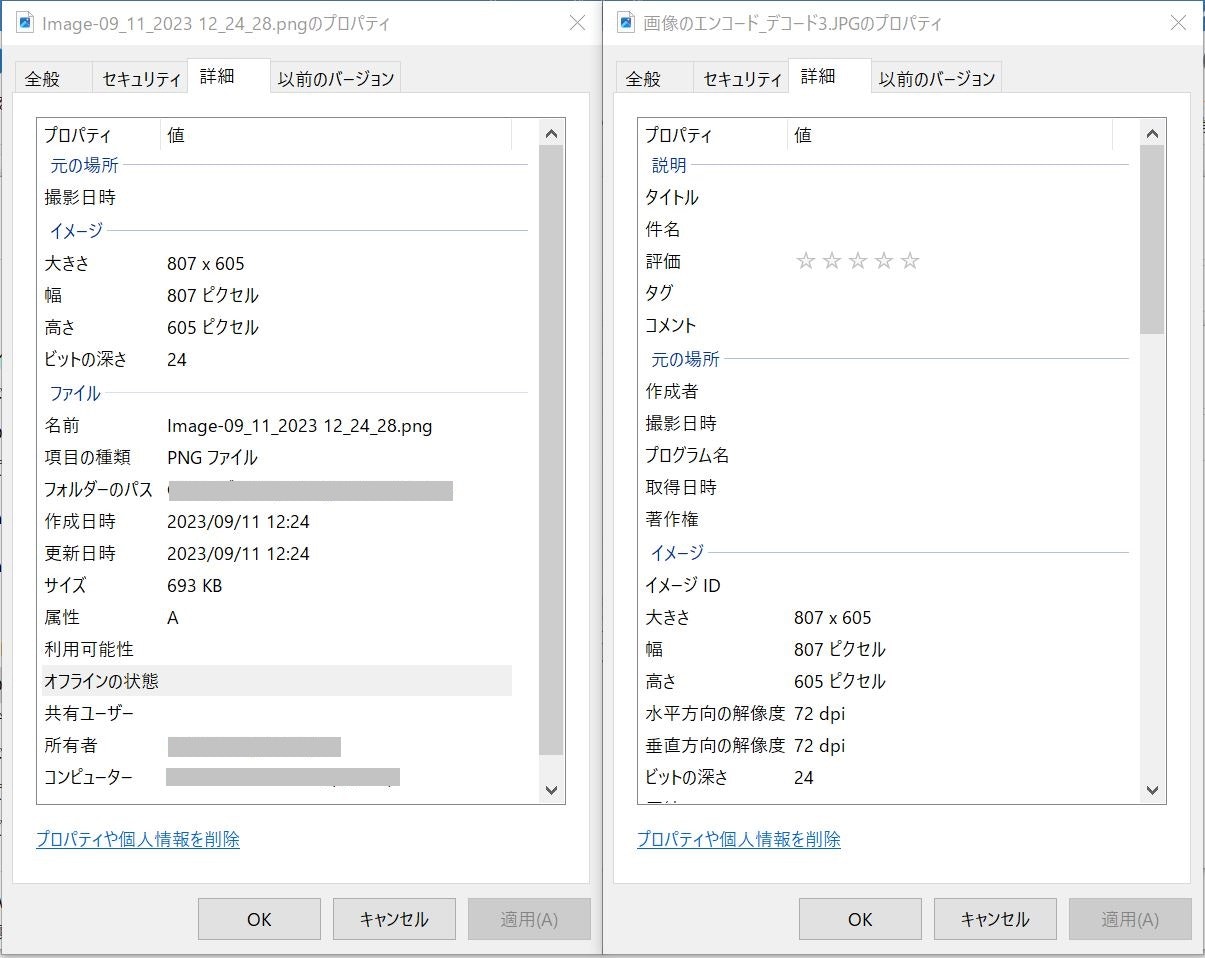
Task: Select the 取得日時 row in the JPG window
Action: point(876,487)
